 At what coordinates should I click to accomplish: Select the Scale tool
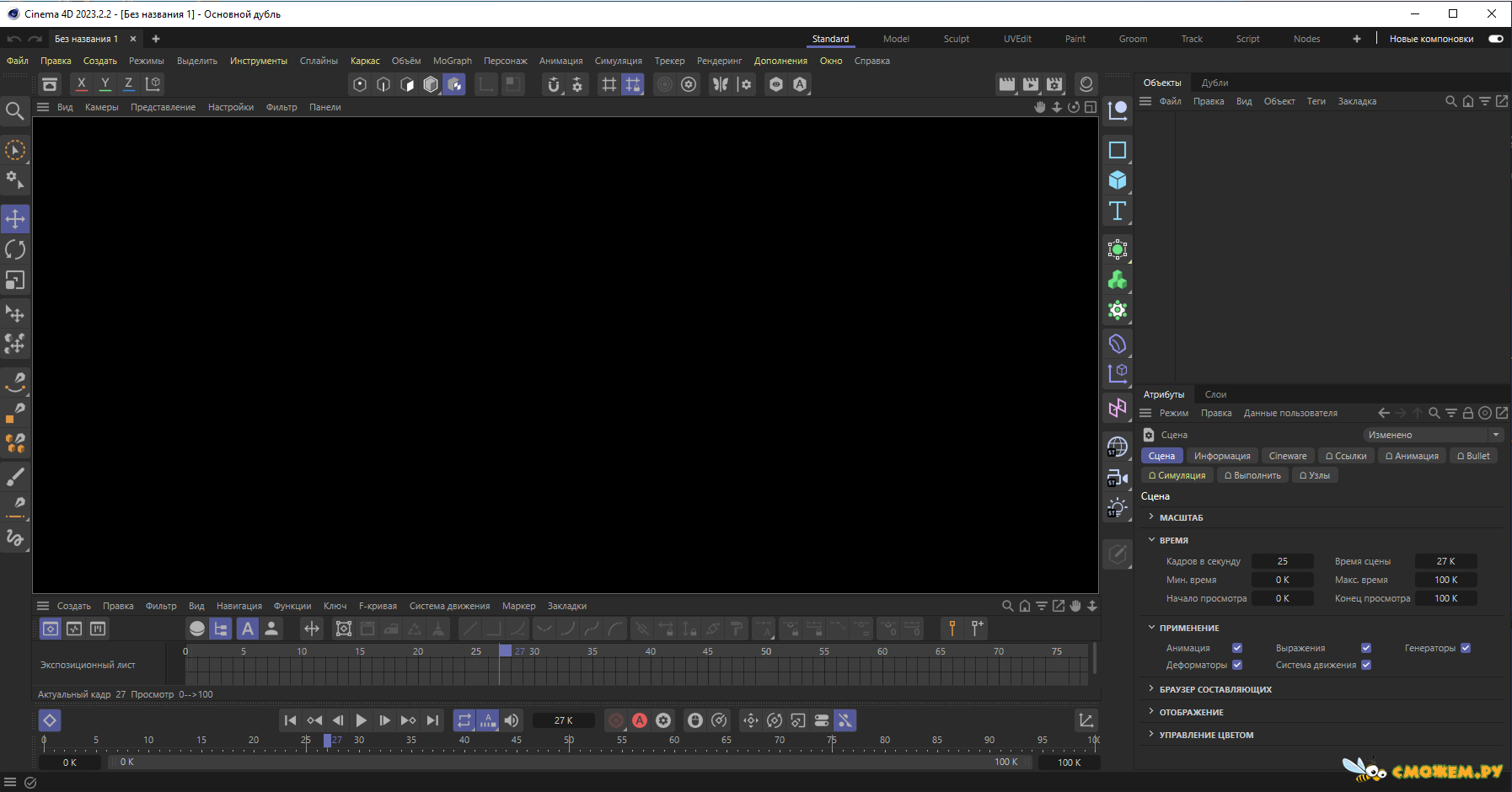(15, 280)
